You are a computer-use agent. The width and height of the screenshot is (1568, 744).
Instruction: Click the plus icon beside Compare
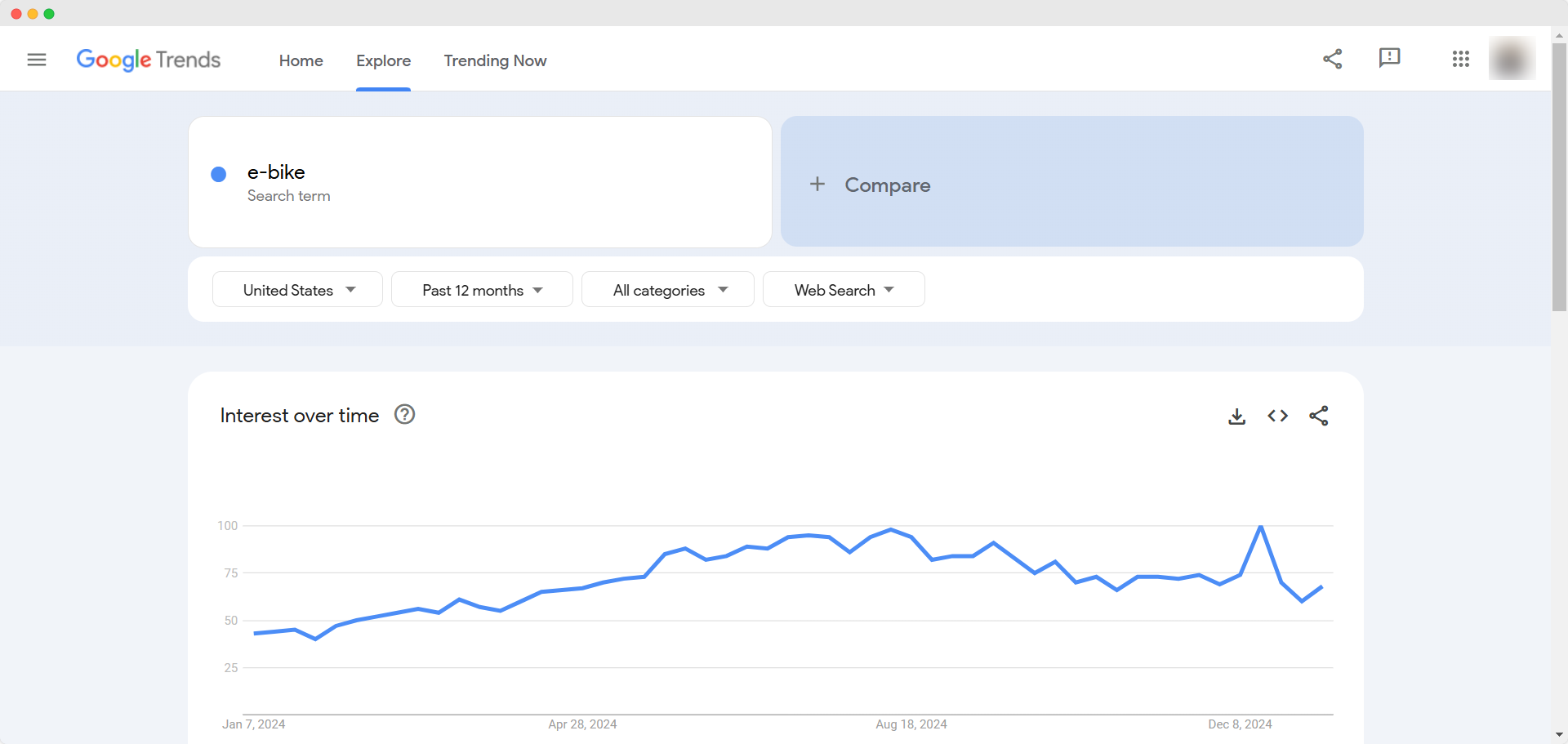[x=817, y=185]
